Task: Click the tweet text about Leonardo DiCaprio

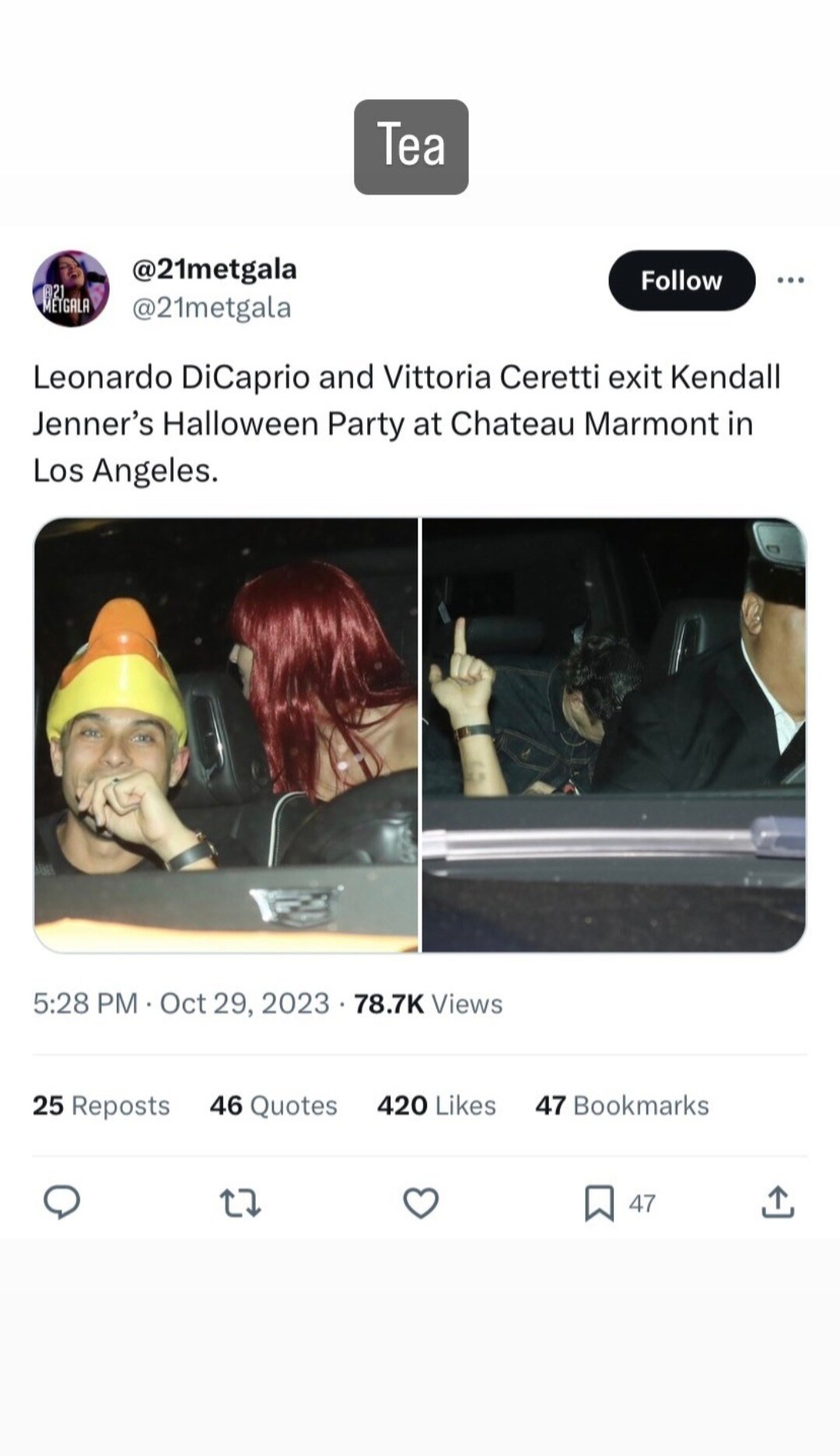Action: click(x=406, y=423)
